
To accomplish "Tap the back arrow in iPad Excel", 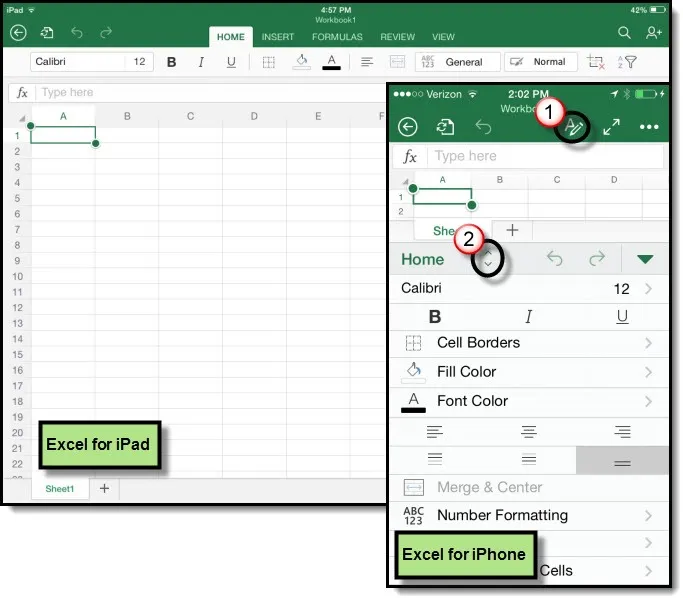I will click(x=18, y=33).
